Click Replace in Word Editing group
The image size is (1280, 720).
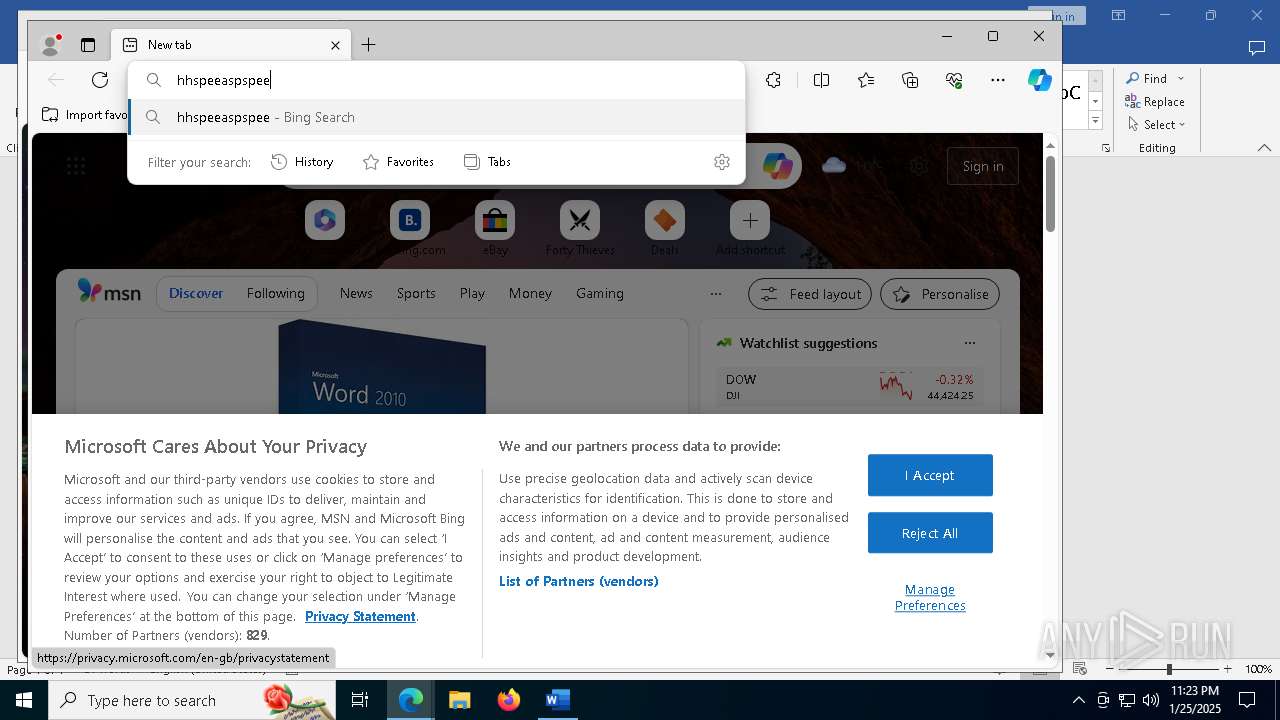pyautogui.click(x=1155, y=101)
